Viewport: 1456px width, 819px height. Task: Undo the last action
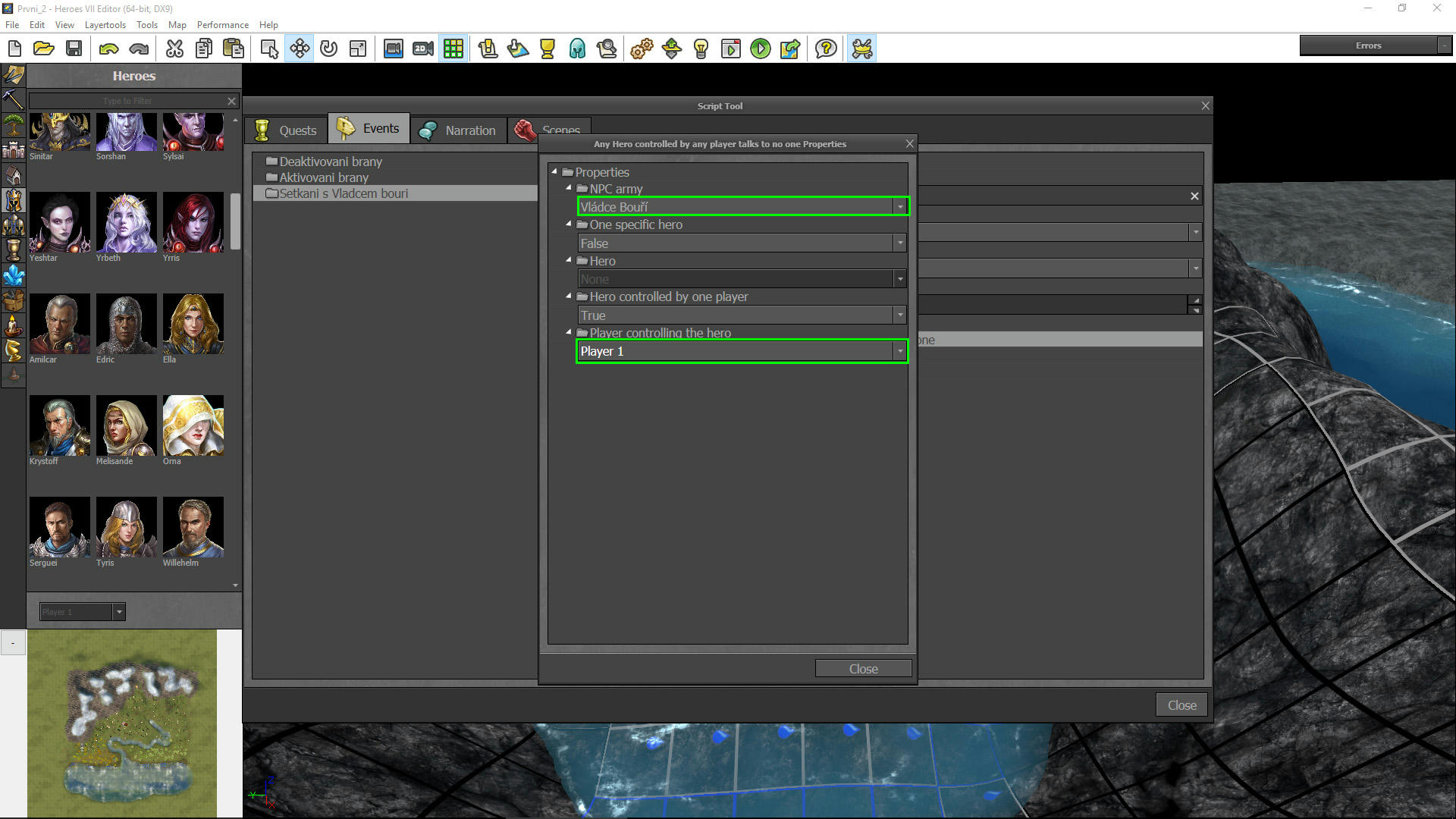pos(108,49)
